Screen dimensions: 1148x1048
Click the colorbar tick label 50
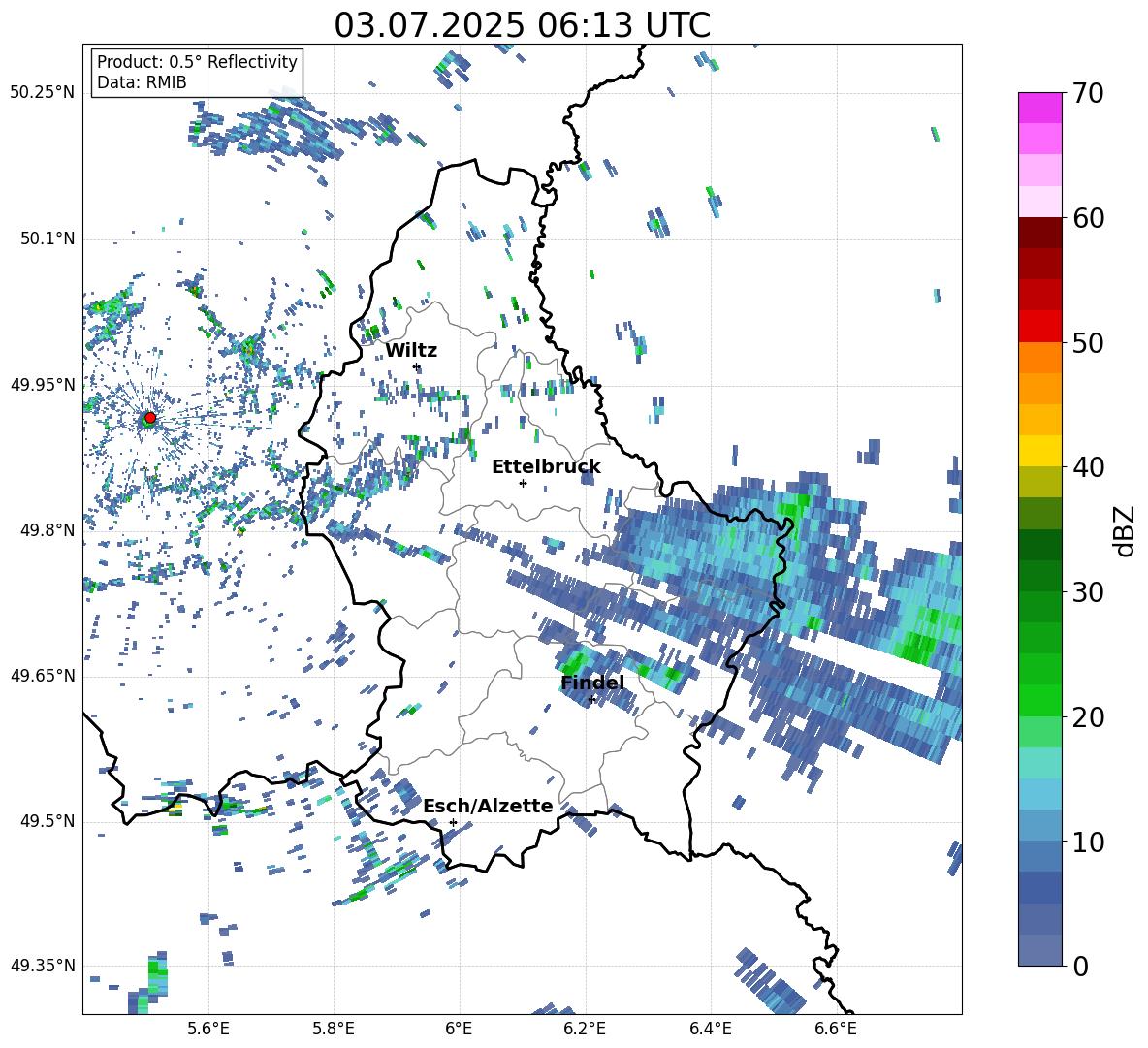click(x=1088, y=342)
